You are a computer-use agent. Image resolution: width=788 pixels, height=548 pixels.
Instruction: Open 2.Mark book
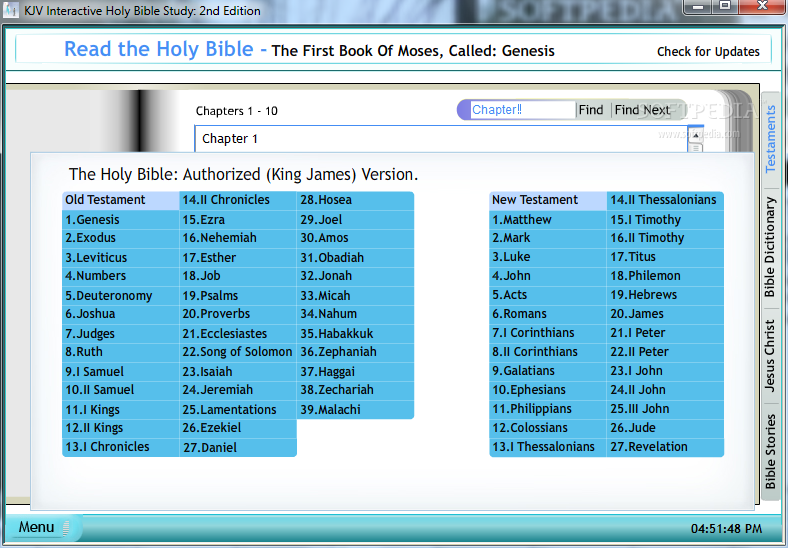548,238
